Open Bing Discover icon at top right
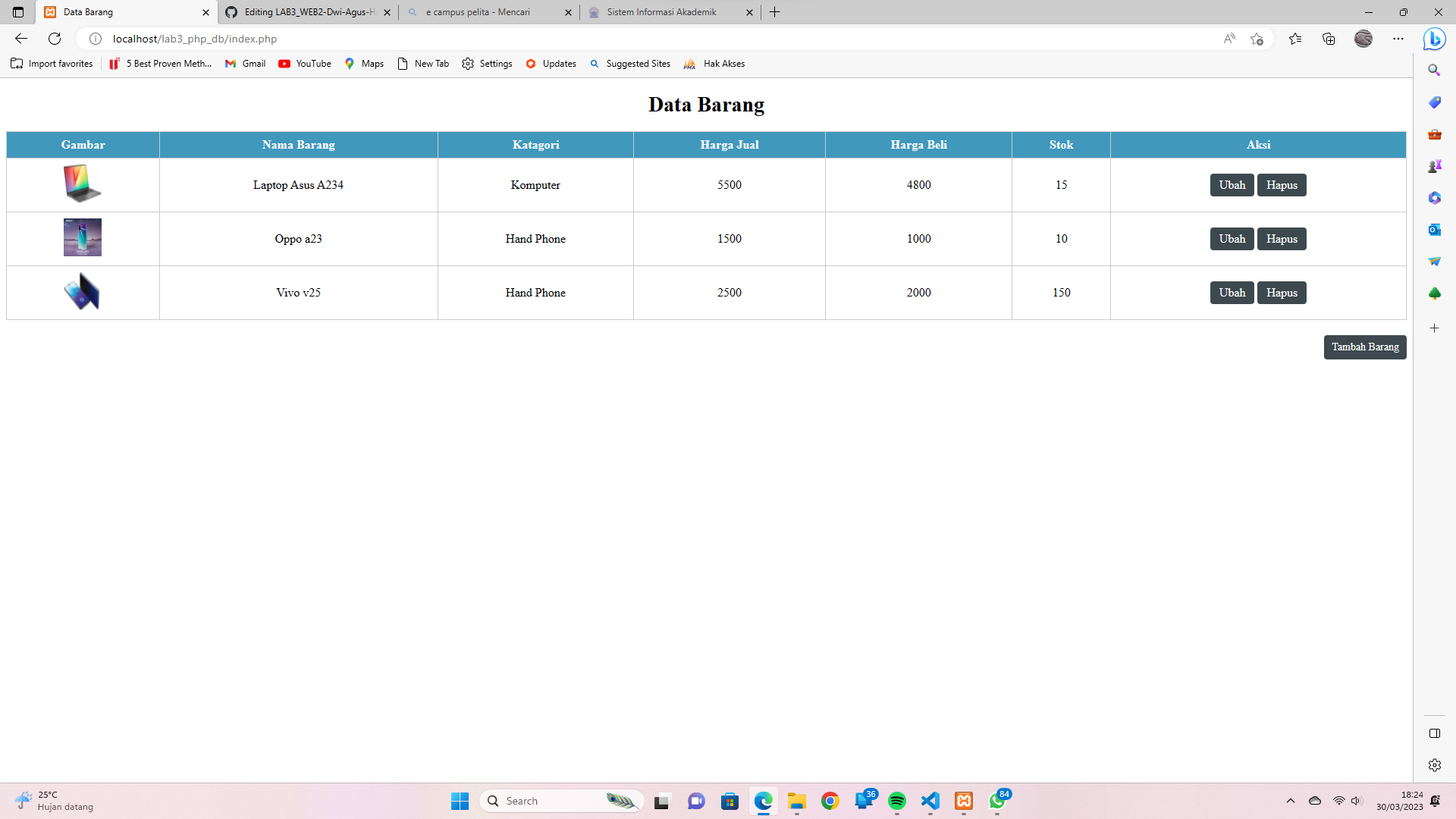 click(x=1434, y=39)
